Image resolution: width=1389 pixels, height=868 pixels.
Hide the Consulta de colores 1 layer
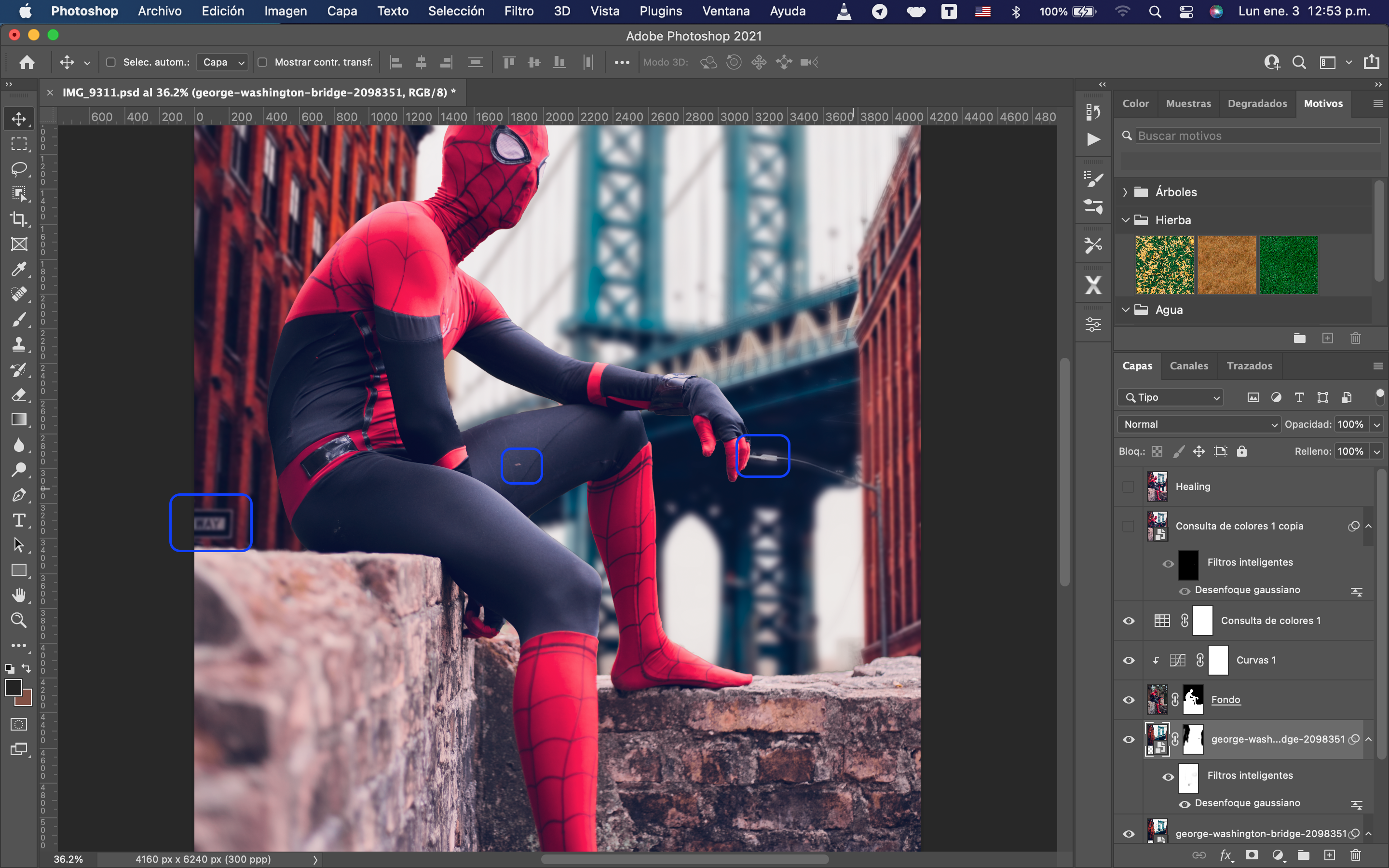click(1129, 621)
